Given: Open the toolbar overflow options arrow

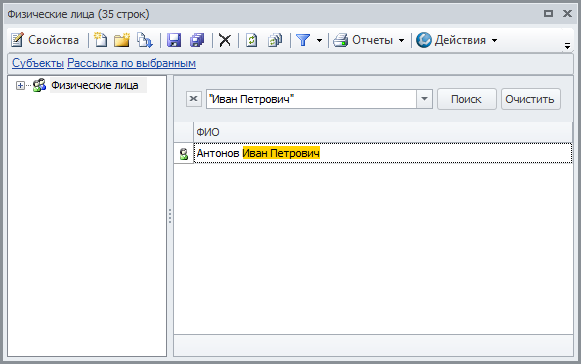Looking at the screenshot, I should click(x=567, y=46).
